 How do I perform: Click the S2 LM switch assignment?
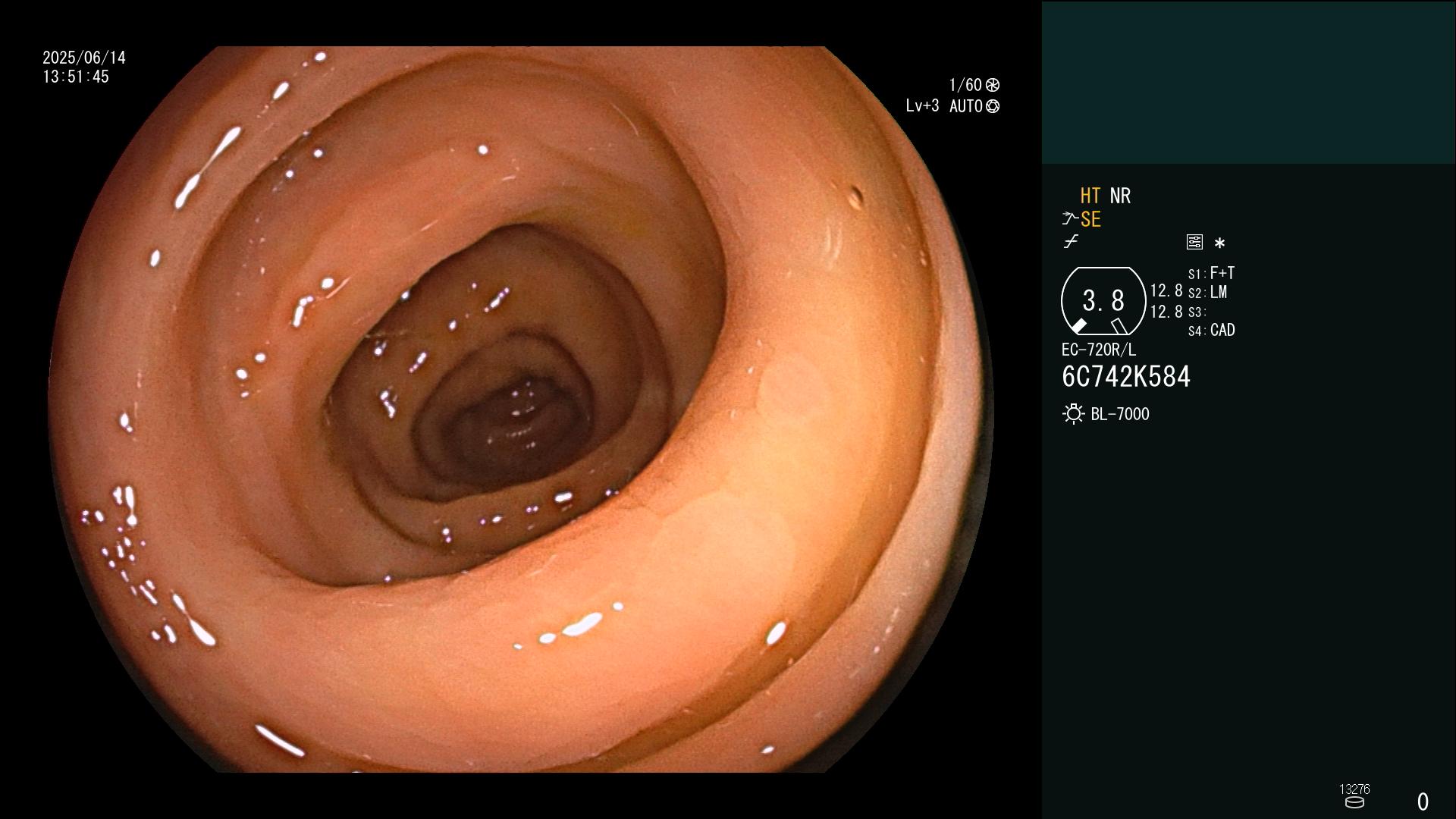click(1208, 292)
